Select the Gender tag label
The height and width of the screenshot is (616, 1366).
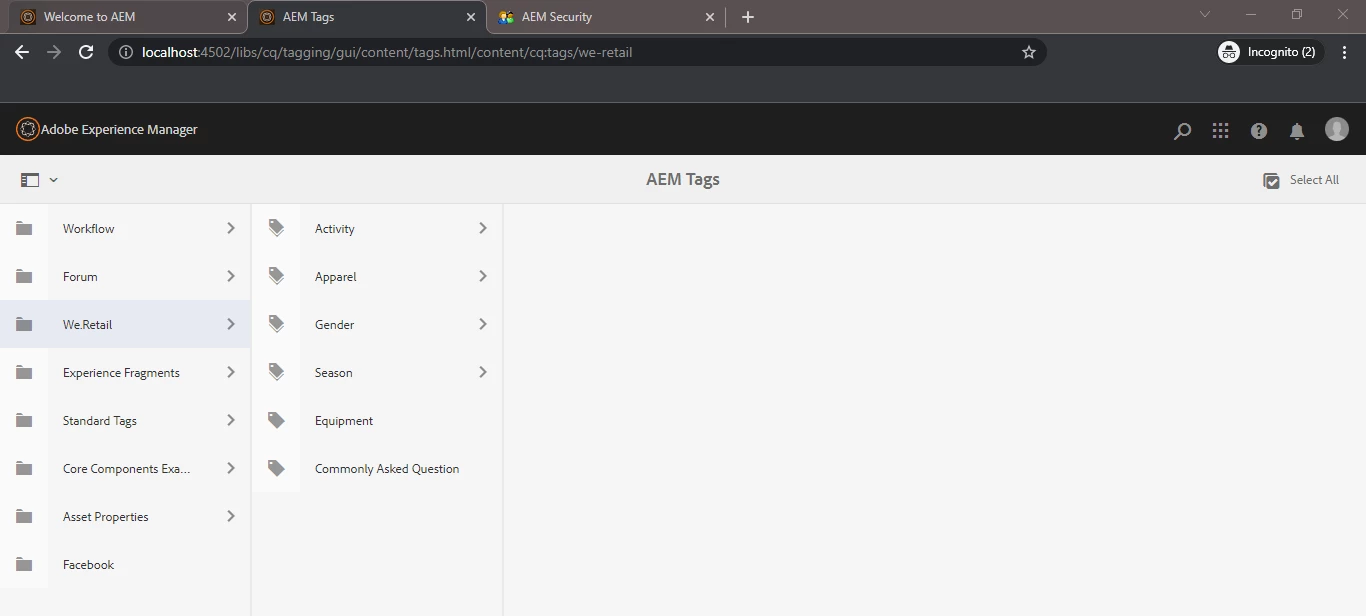pos(334,325)
